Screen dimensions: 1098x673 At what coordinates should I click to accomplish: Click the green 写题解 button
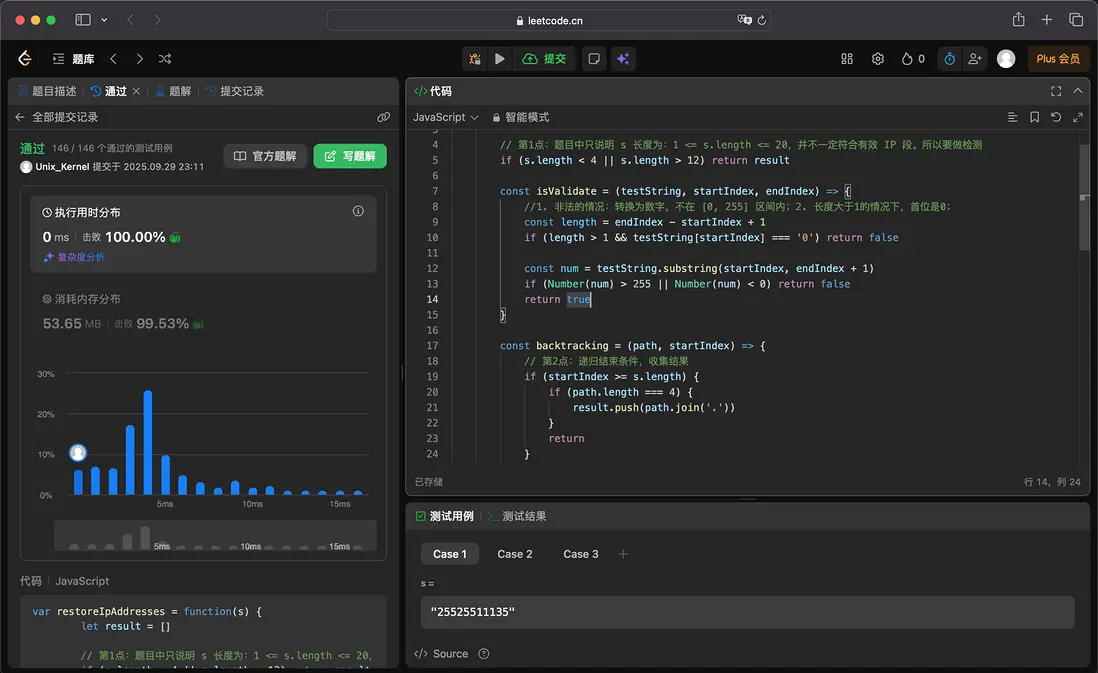pyautogui.click(x=350, y=156)
